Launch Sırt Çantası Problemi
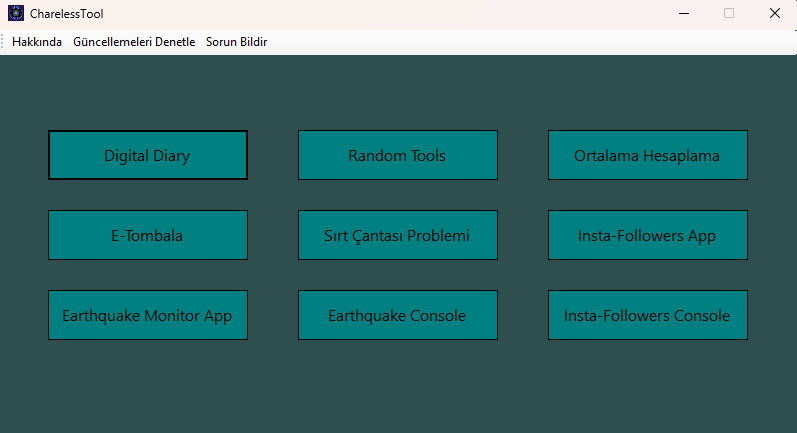Viewport: 797px width, 433px height. (397, 235)
